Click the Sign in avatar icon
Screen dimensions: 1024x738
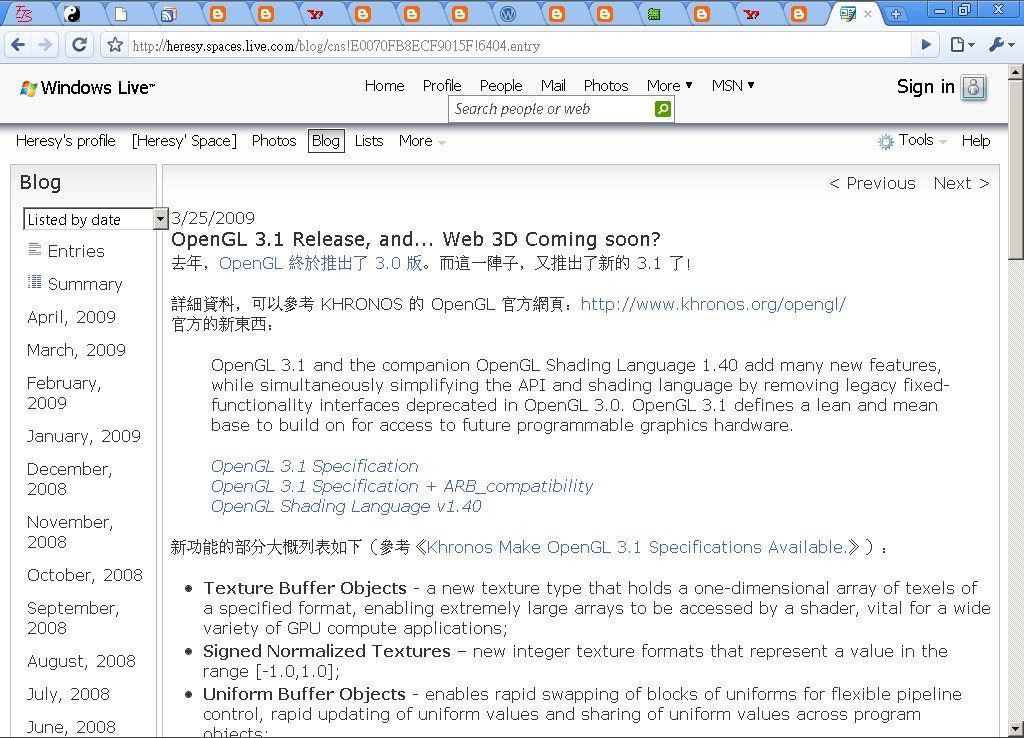[973, 88]
